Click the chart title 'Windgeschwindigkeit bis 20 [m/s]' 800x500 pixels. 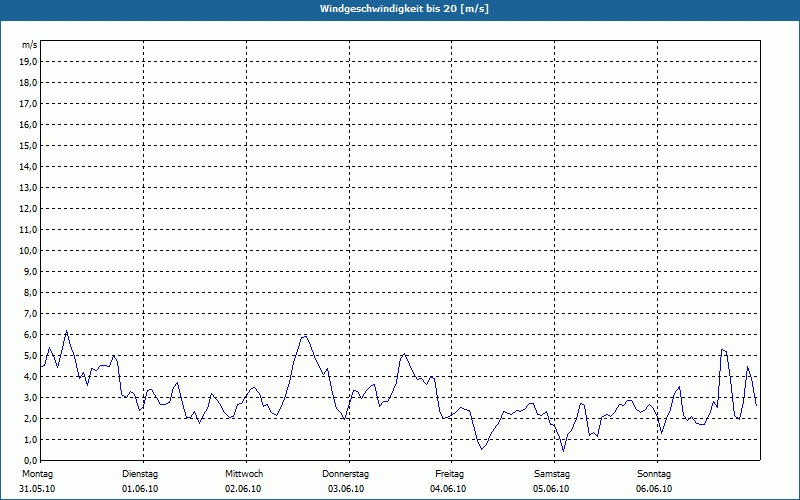tap(404, 9)
